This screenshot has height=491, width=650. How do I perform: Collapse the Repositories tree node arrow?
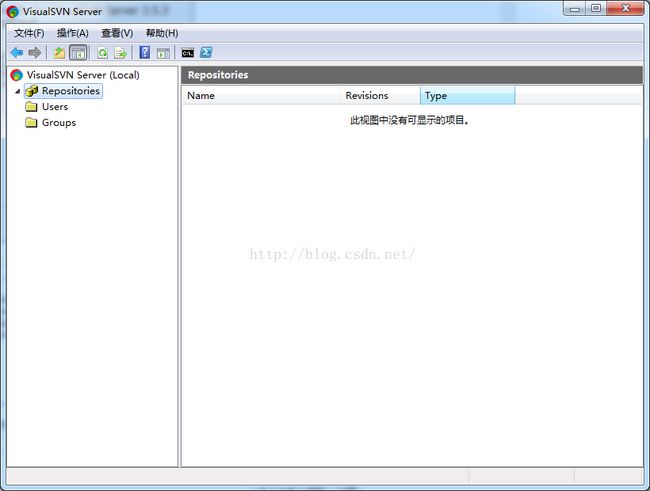[x=17, y=91]
